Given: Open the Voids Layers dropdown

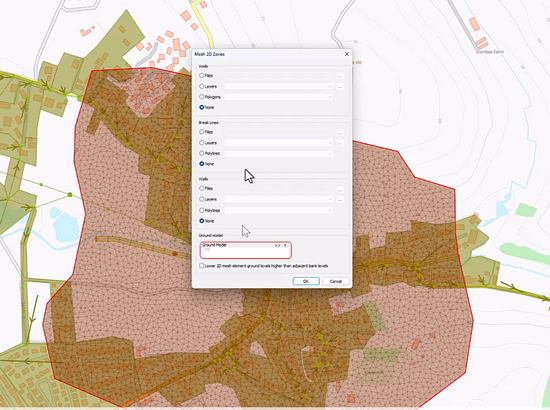Looking at the screenshot, I should point(279,86).
